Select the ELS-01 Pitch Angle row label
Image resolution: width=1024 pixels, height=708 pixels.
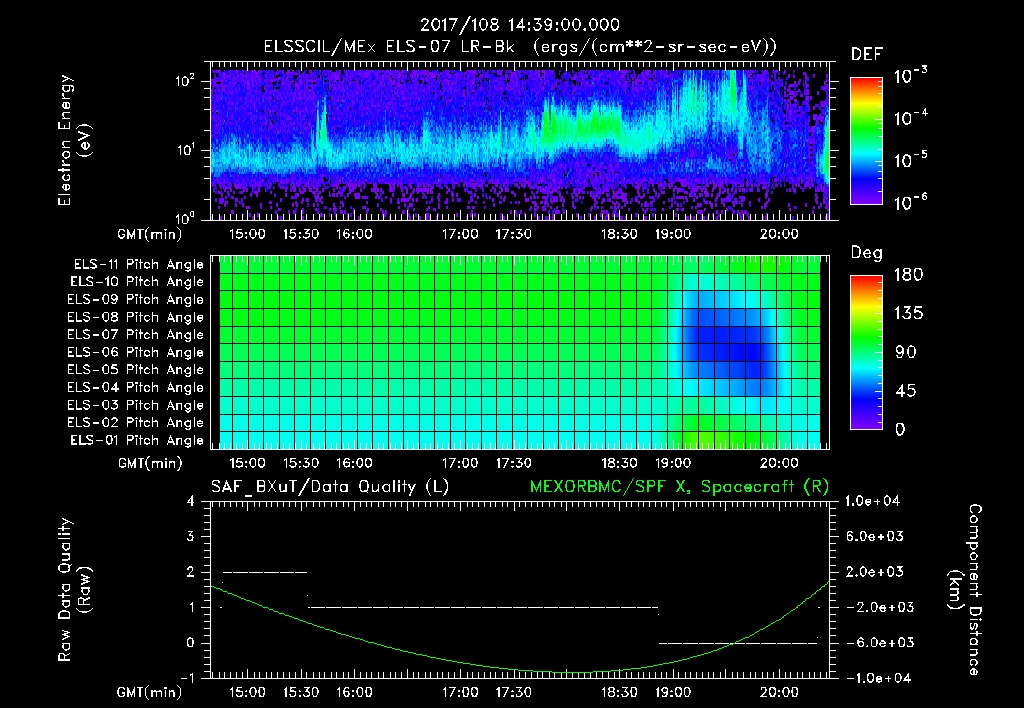(x=137, y=440)
